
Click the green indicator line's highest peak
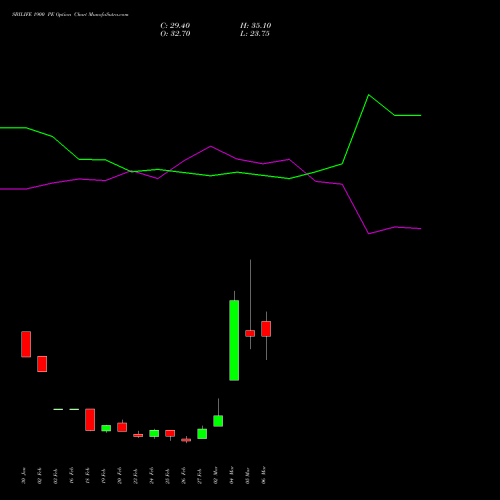(369, 95)
